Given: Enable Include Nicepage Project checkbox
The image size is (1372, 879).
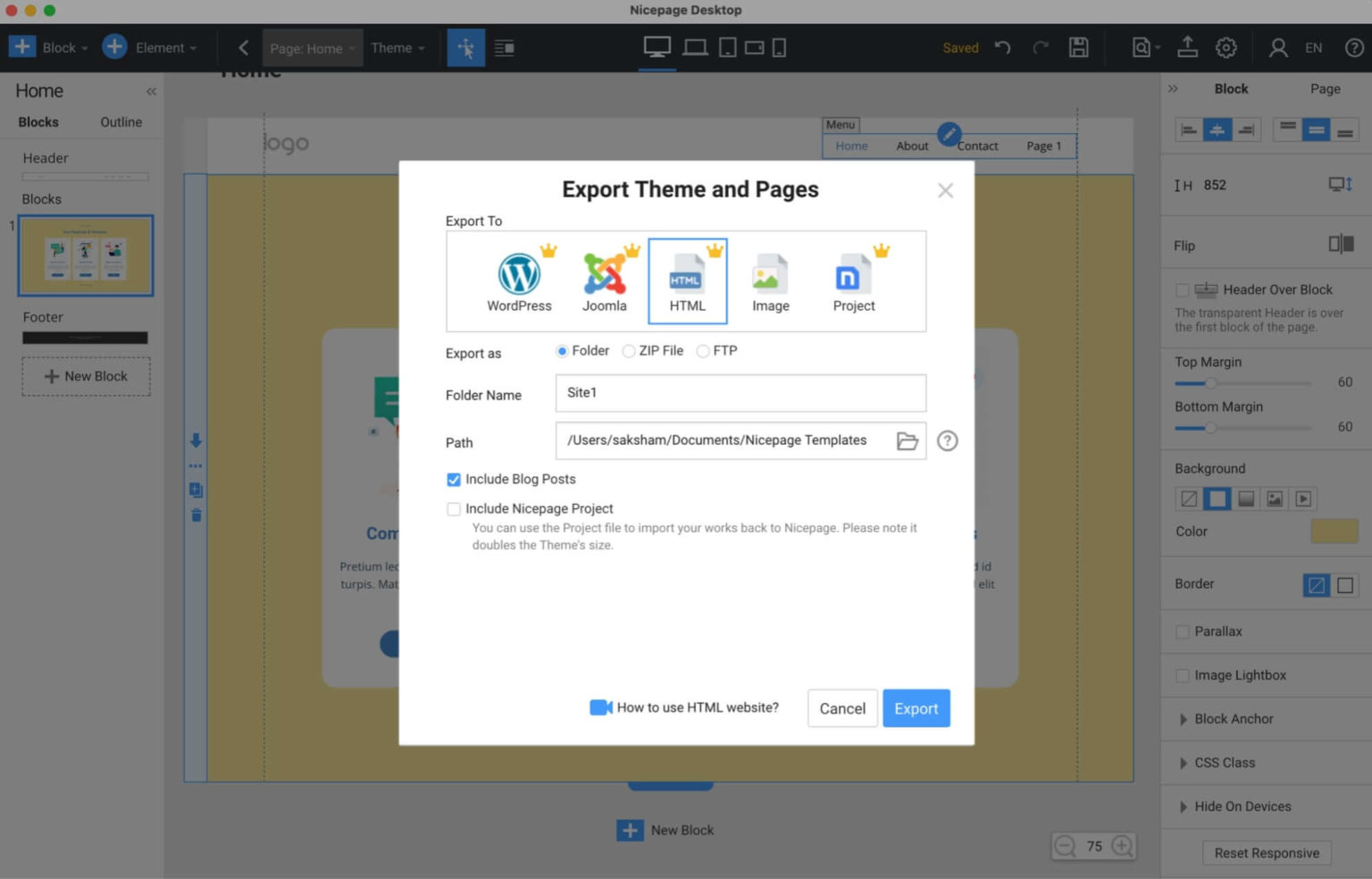Looking at the screenshot, I should 454,509.
